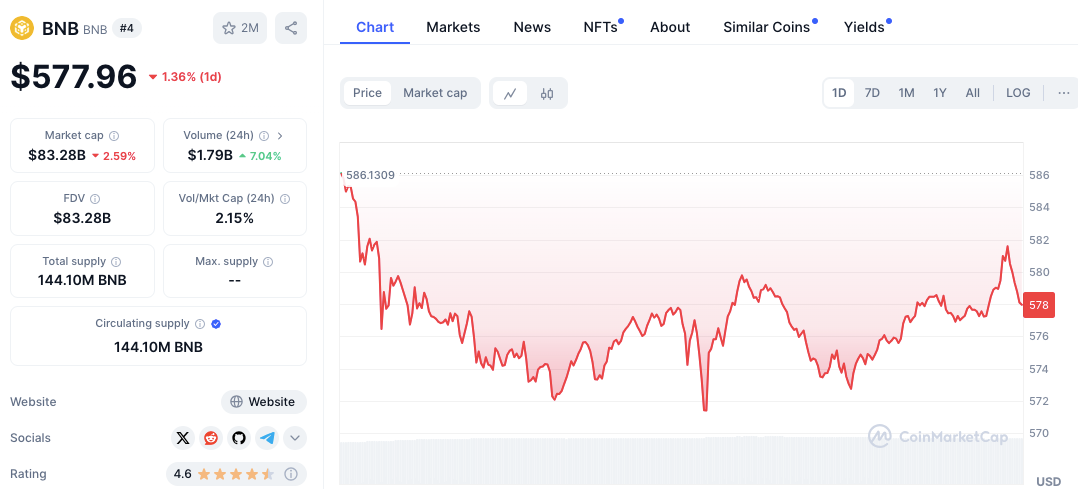Open the News tab
The image size is (1078, 489).
532,27
